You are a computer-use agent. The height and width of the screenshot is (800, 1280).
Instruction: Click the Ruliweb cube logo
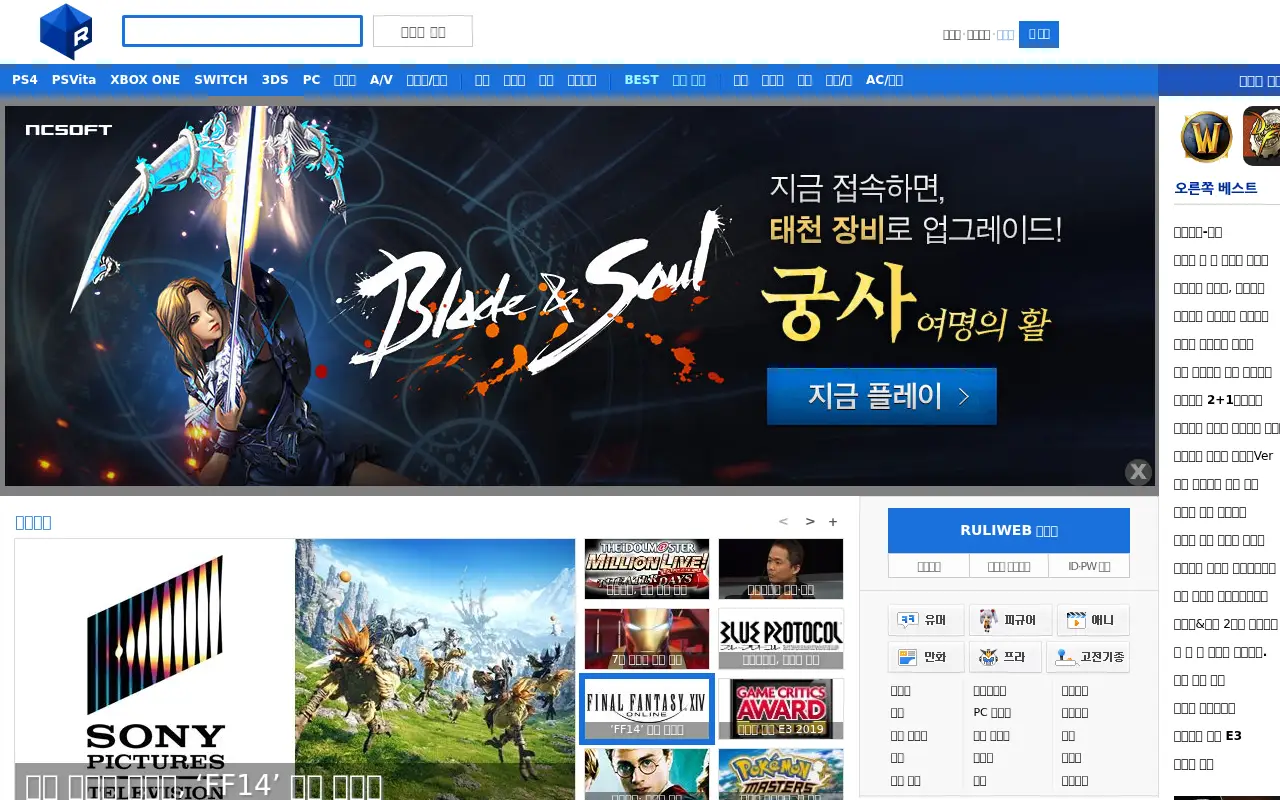66,32
